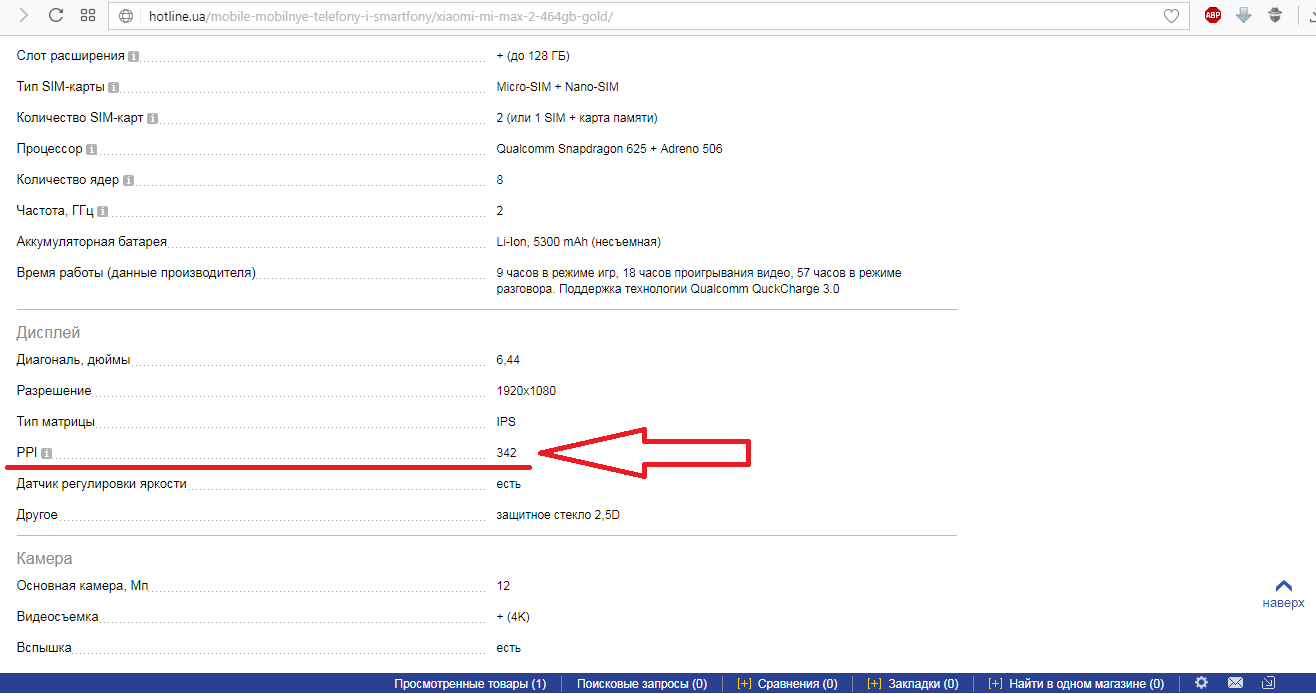Open Просмотренные товары (1) tab
This screenshot has width=1316, height=694.
tap(470, 684)
